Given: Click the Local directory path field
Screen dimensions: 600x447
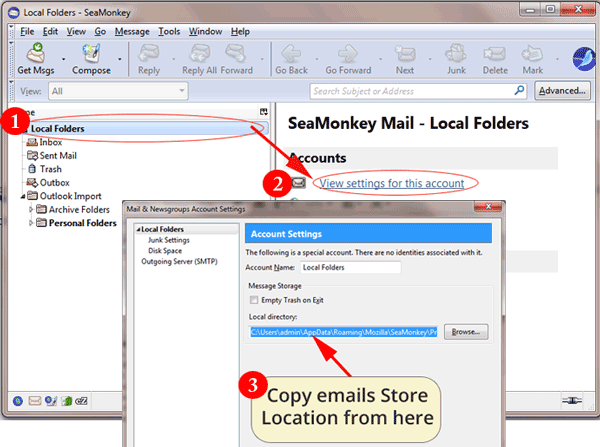Looking at the screenshot, I should click(x=344, y=332).
